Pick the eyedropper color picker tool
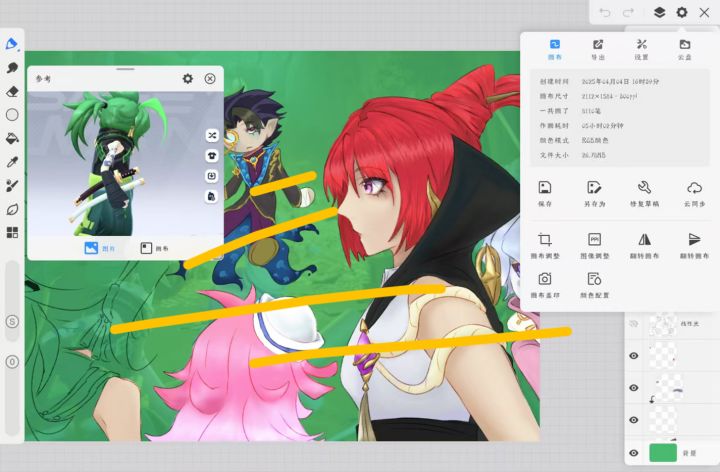The width and height of the screenshot is (720, 472). tap(12, 162)
